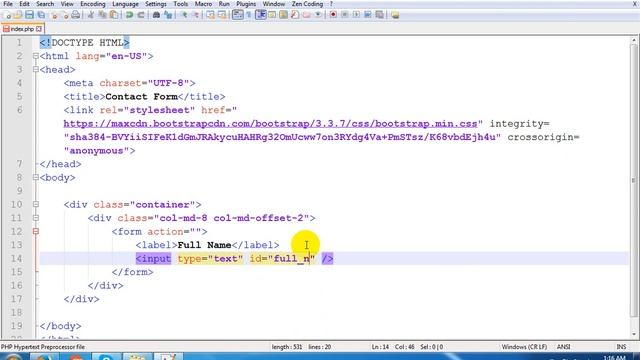
Task: Click 'PHP Hypertext Preprocessor file' status text
Action: click(43, 347)
